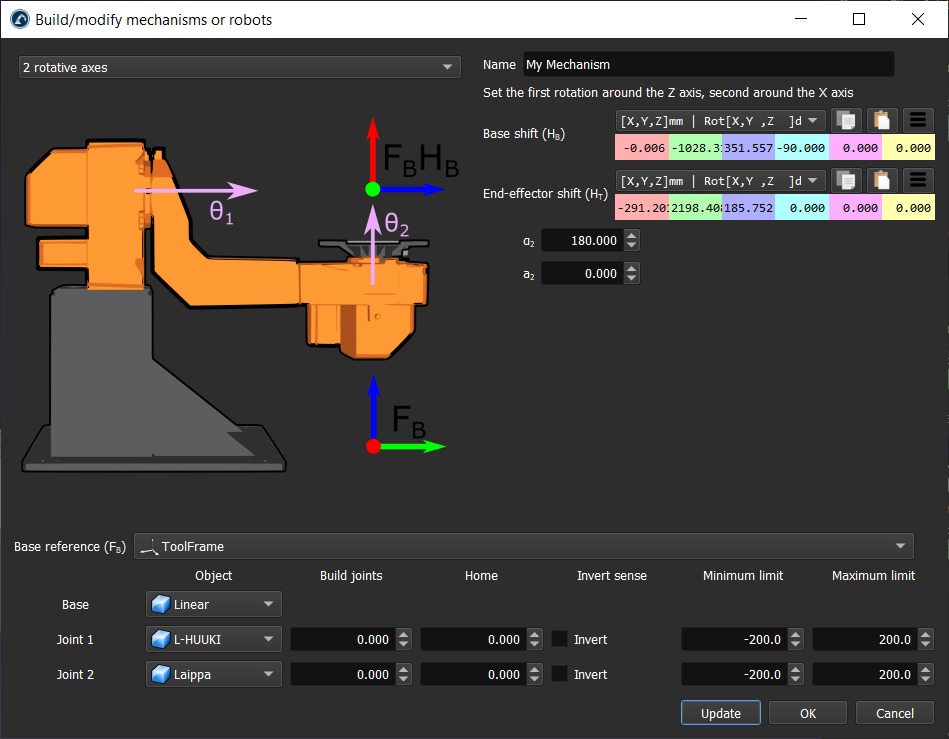Viewport: 949px width, 739px height.
Task: Open the 2 rotative axes mechanism dropdown
Action: click(x=240, y=67)
